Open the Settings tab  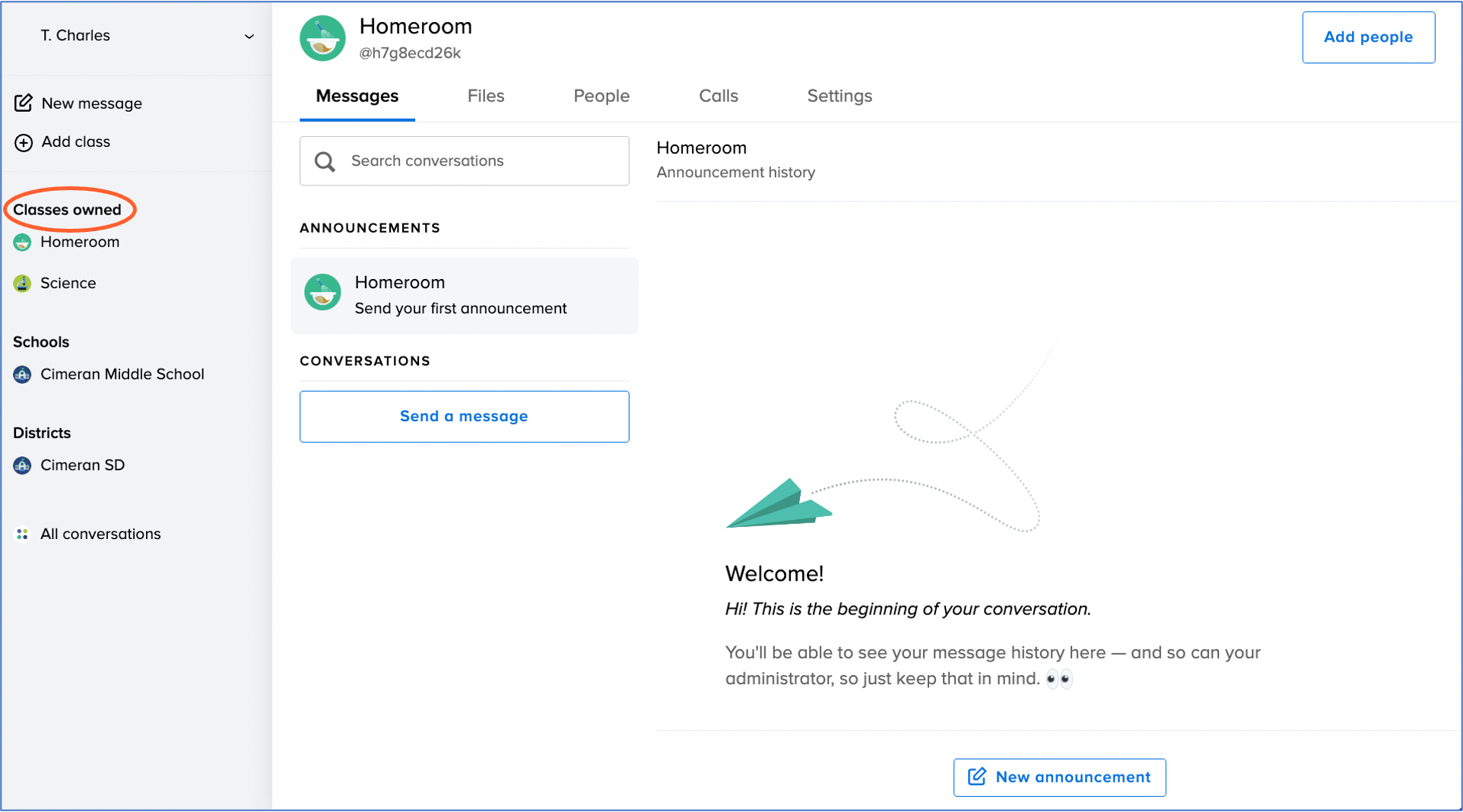click(839, 97)
